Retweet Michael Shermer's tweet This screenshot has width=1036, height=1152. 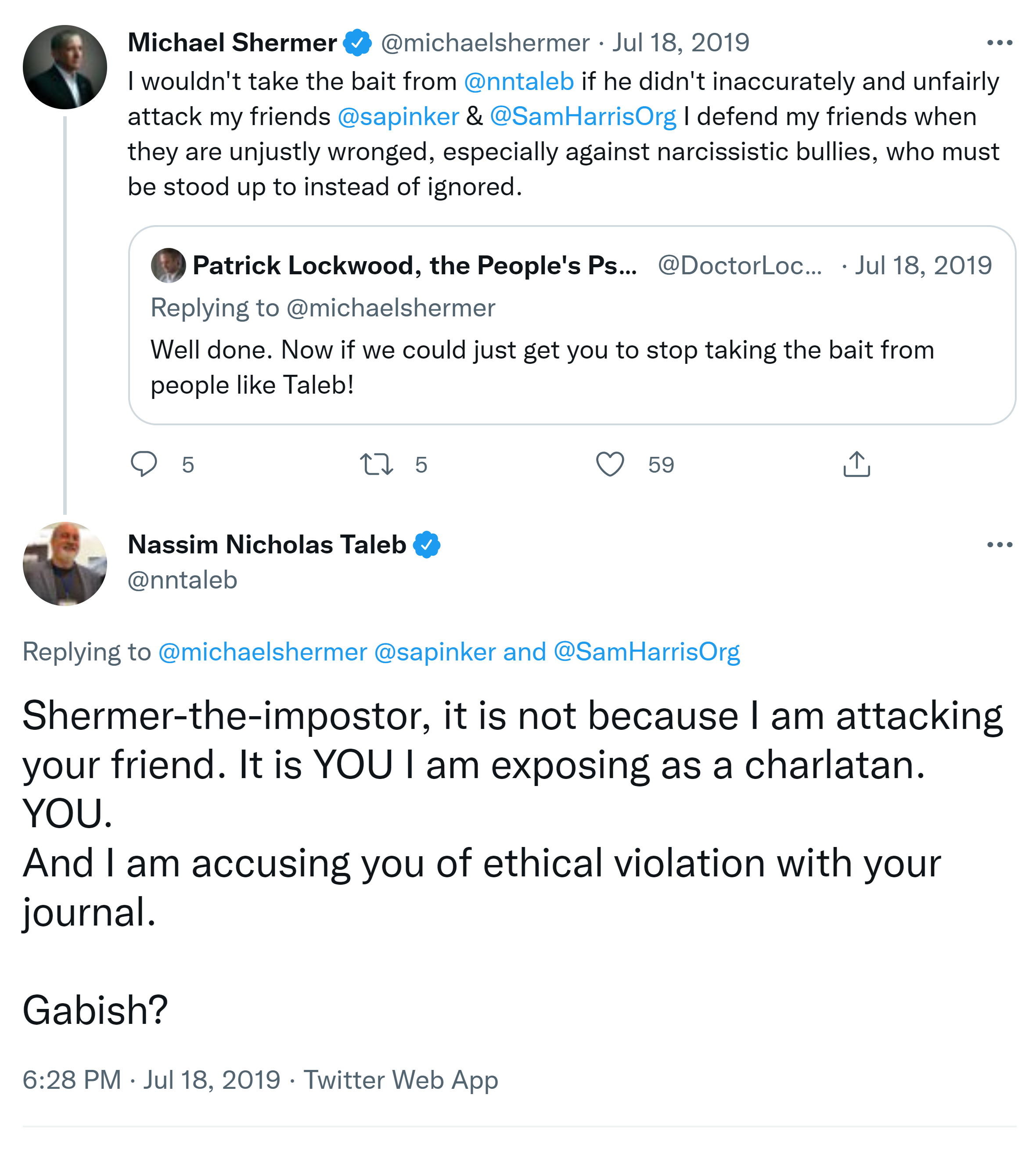(x=376, y=464)
